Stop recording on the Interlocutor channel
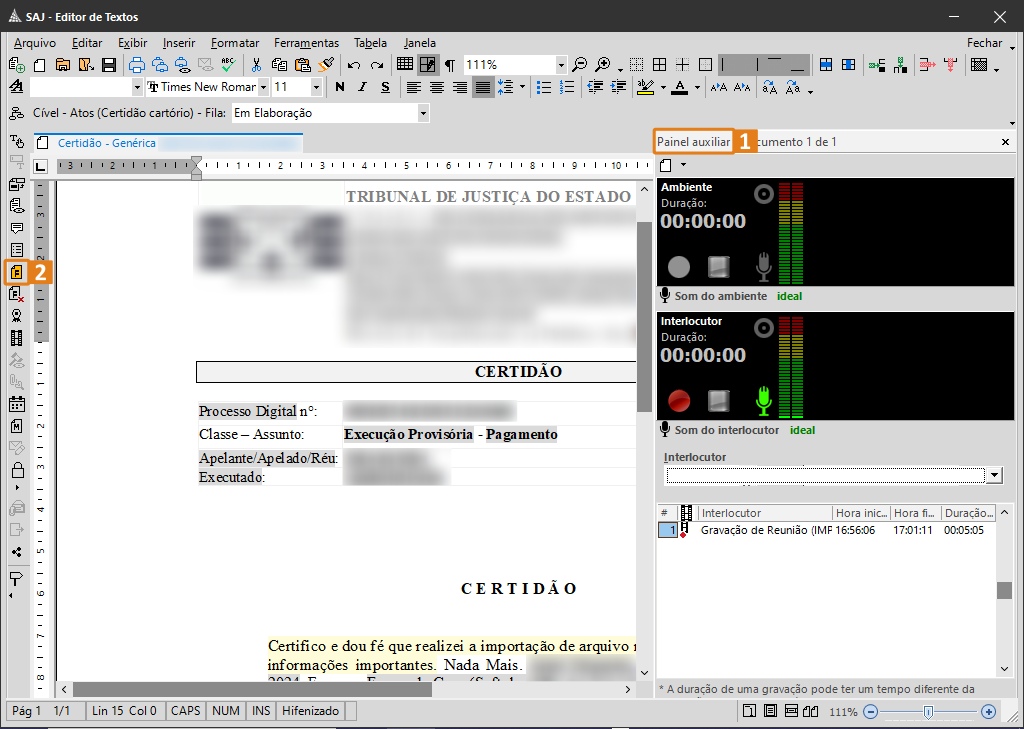The width and height of the screenshot is (1024, 729). tap(718, 401)
